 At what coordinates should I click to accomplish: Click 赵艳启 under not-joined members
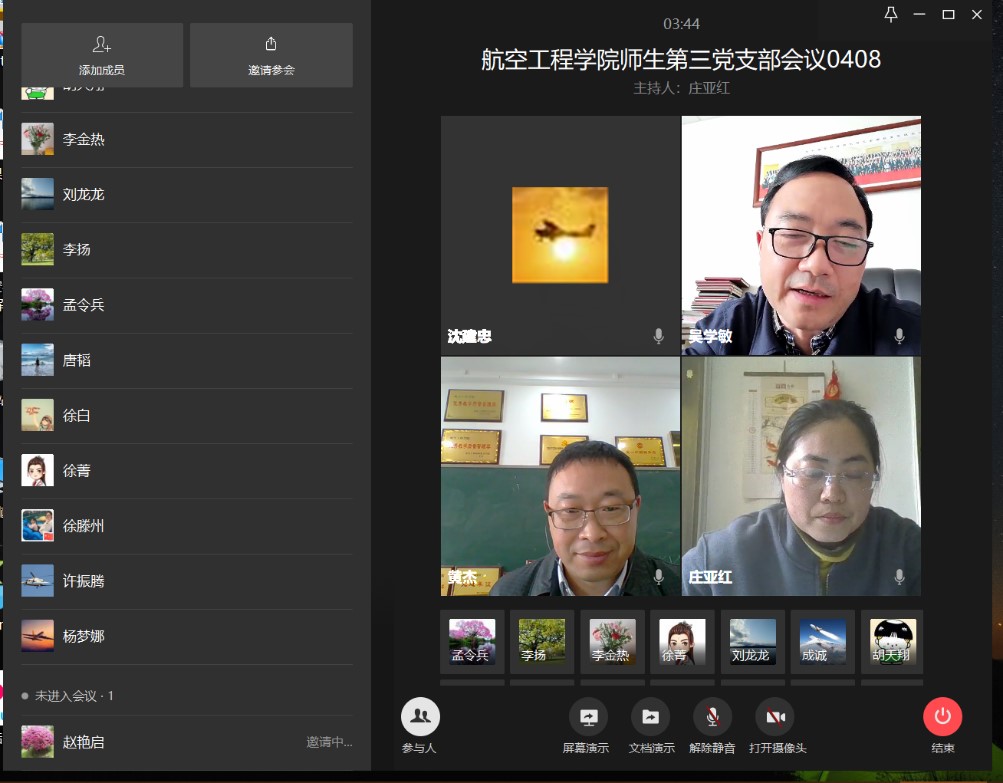pos(84,742)
